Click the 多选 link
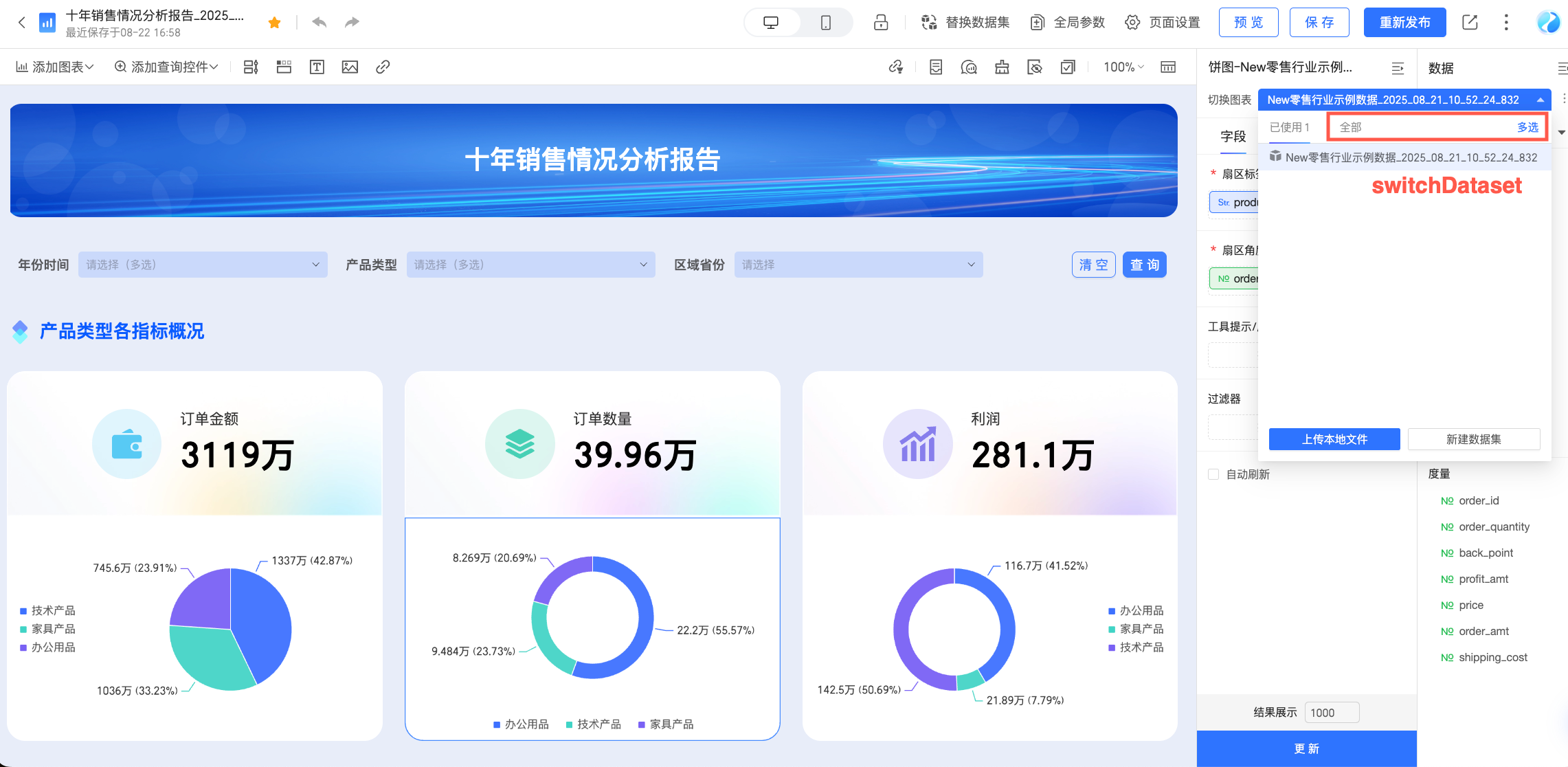This screenshot has width=1568, height=767. click(x=1528, y=127)
